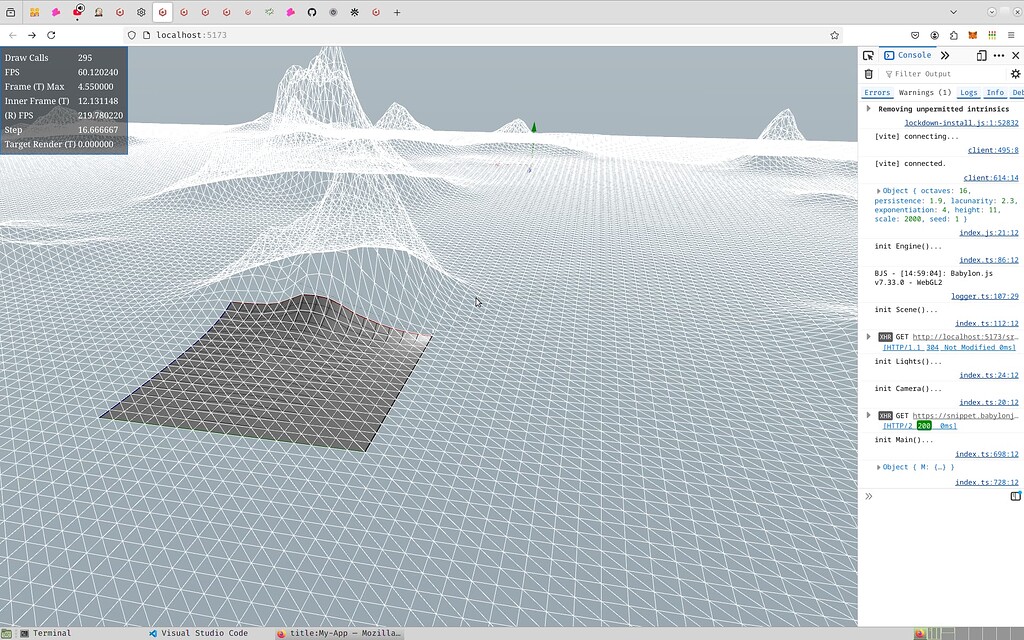
Task: Open DevTools settings via the gear icon
Action: point(1015,73)
